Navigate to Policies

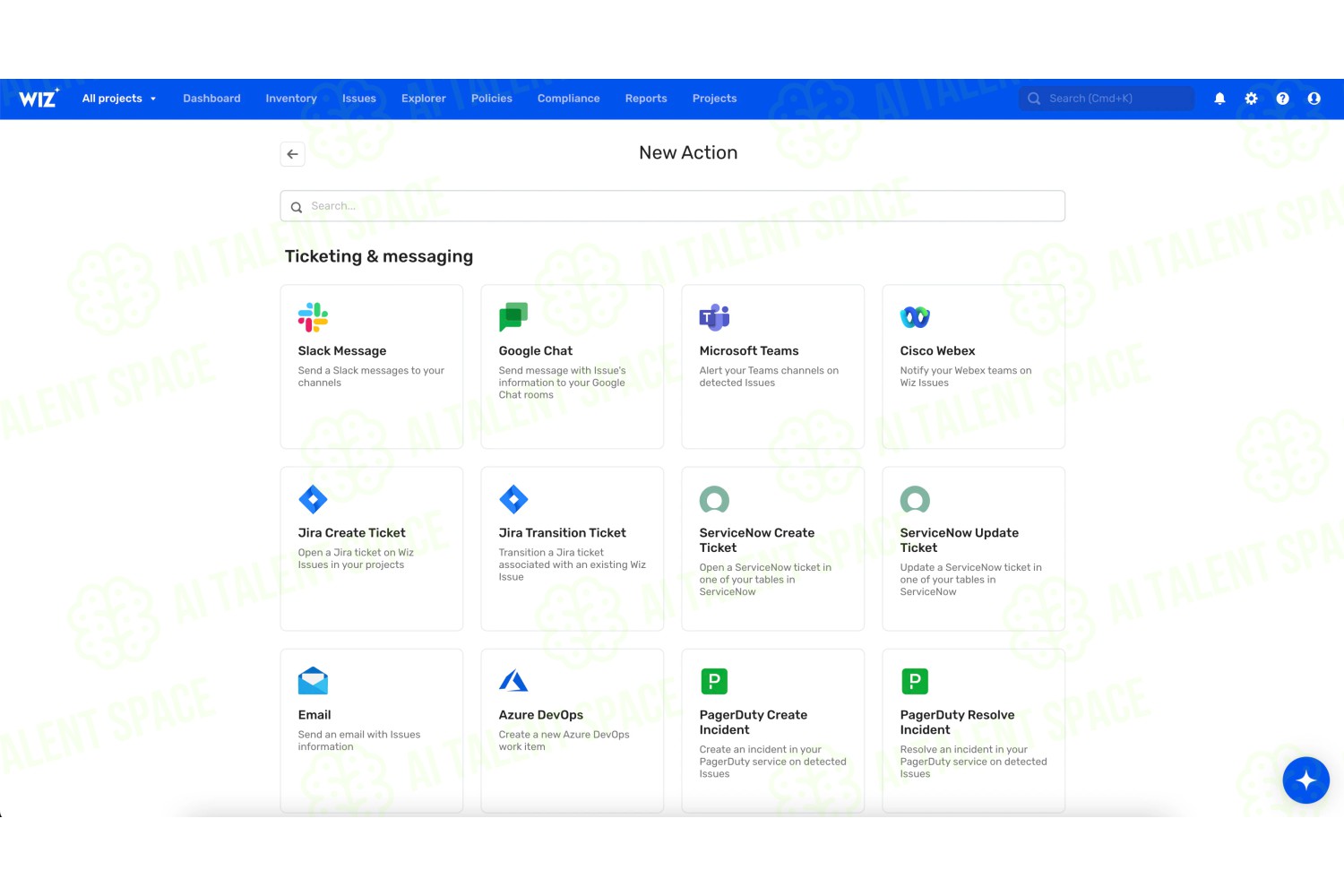pyautogui.click(x=492, y=99)
